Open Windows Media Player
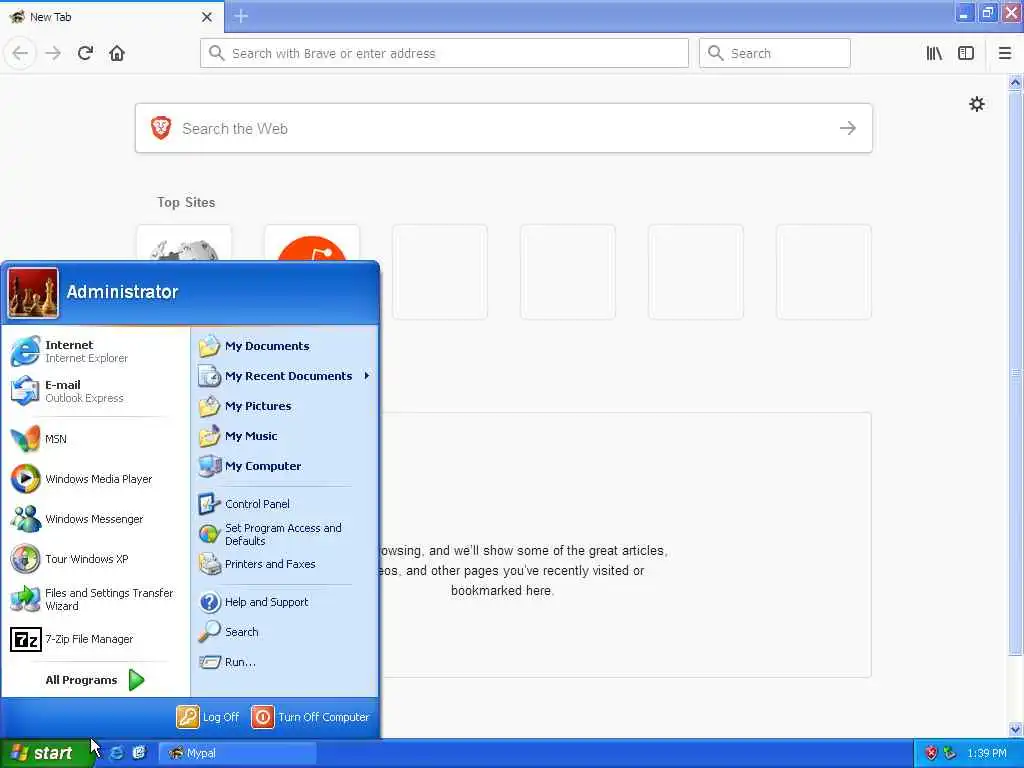The image size is (1024, 768). click(x=96, y=479)
